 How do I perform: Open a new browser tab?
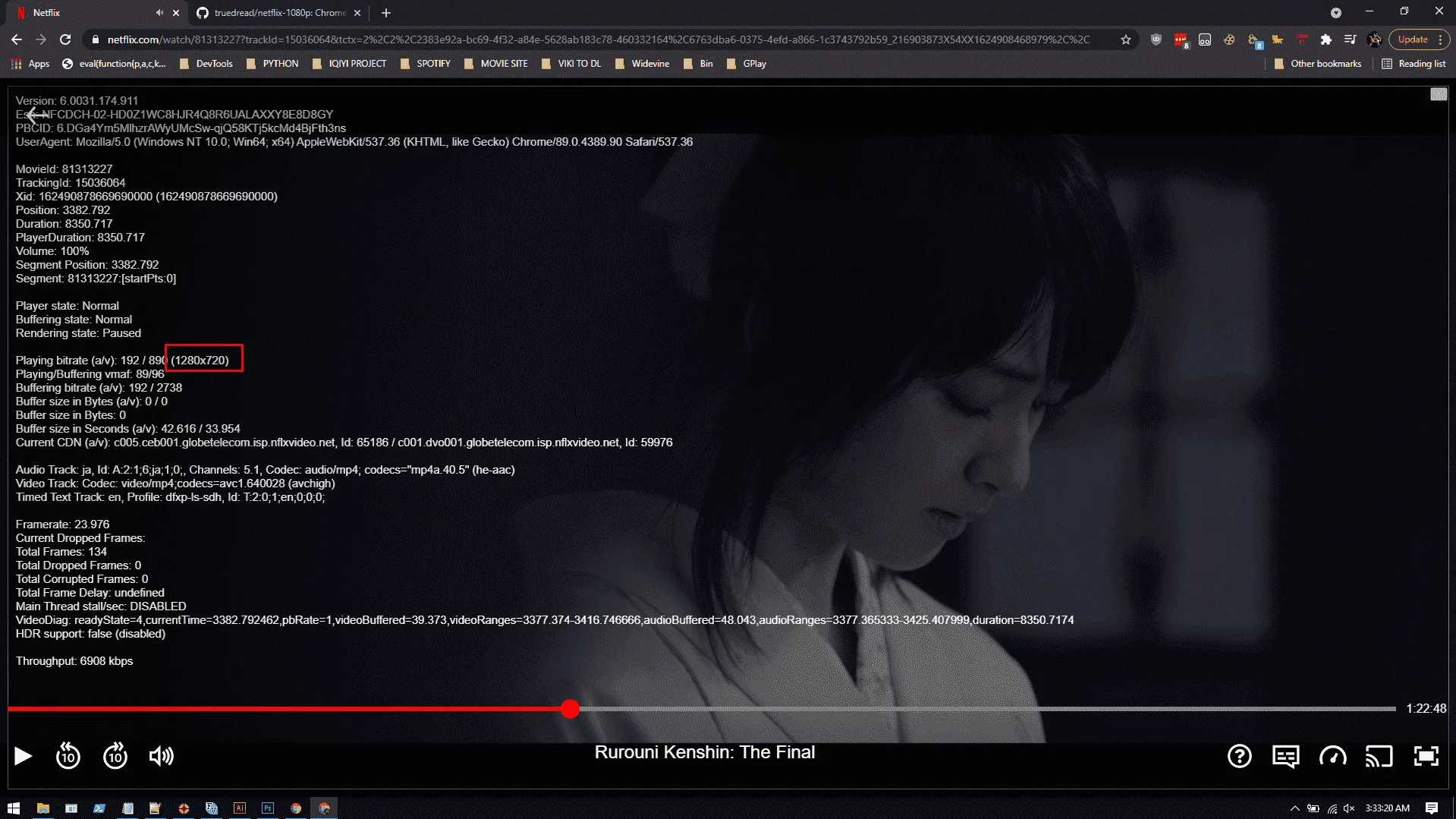[386, 13]
